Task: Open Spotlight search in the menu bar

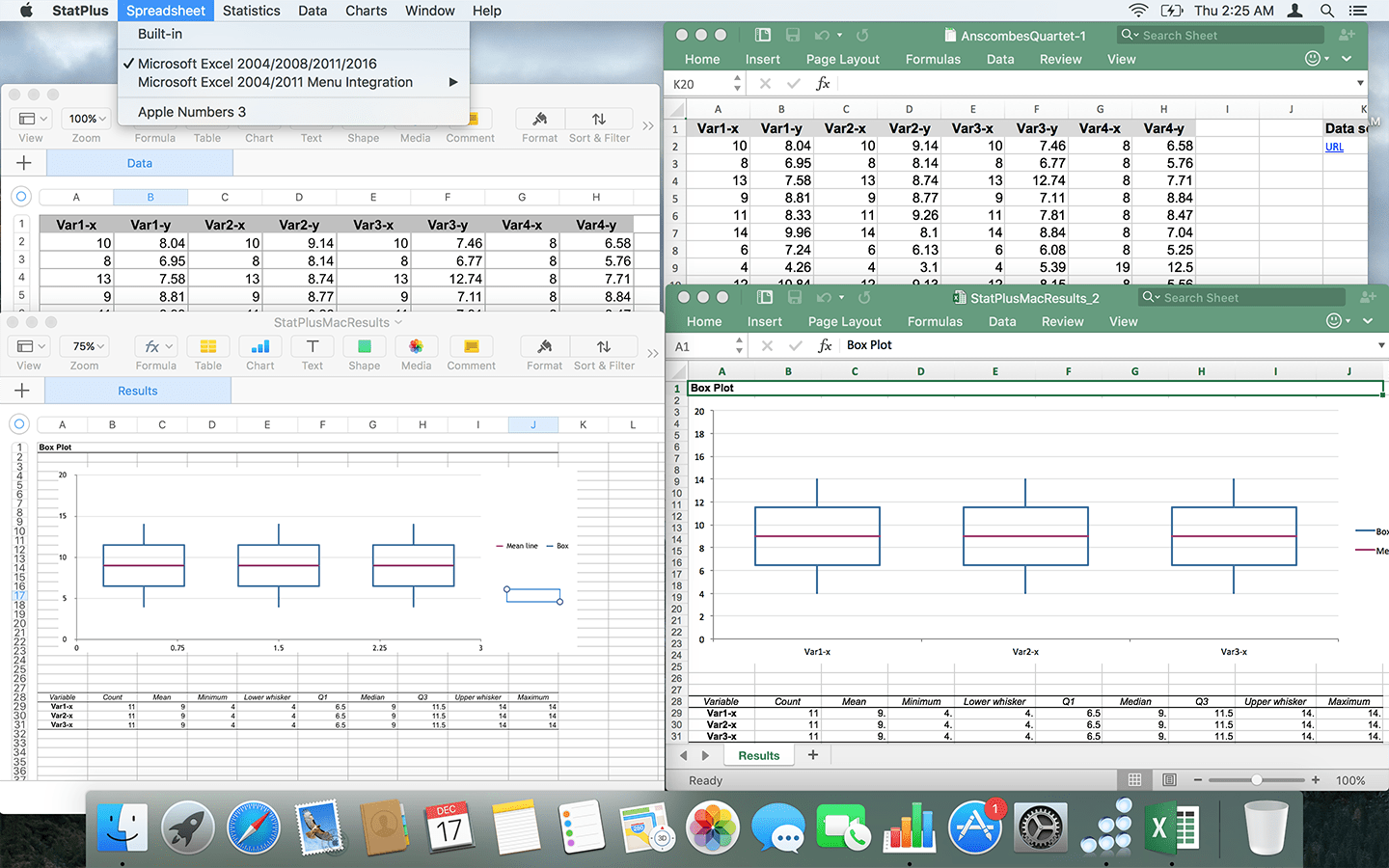Action: 1327,11
